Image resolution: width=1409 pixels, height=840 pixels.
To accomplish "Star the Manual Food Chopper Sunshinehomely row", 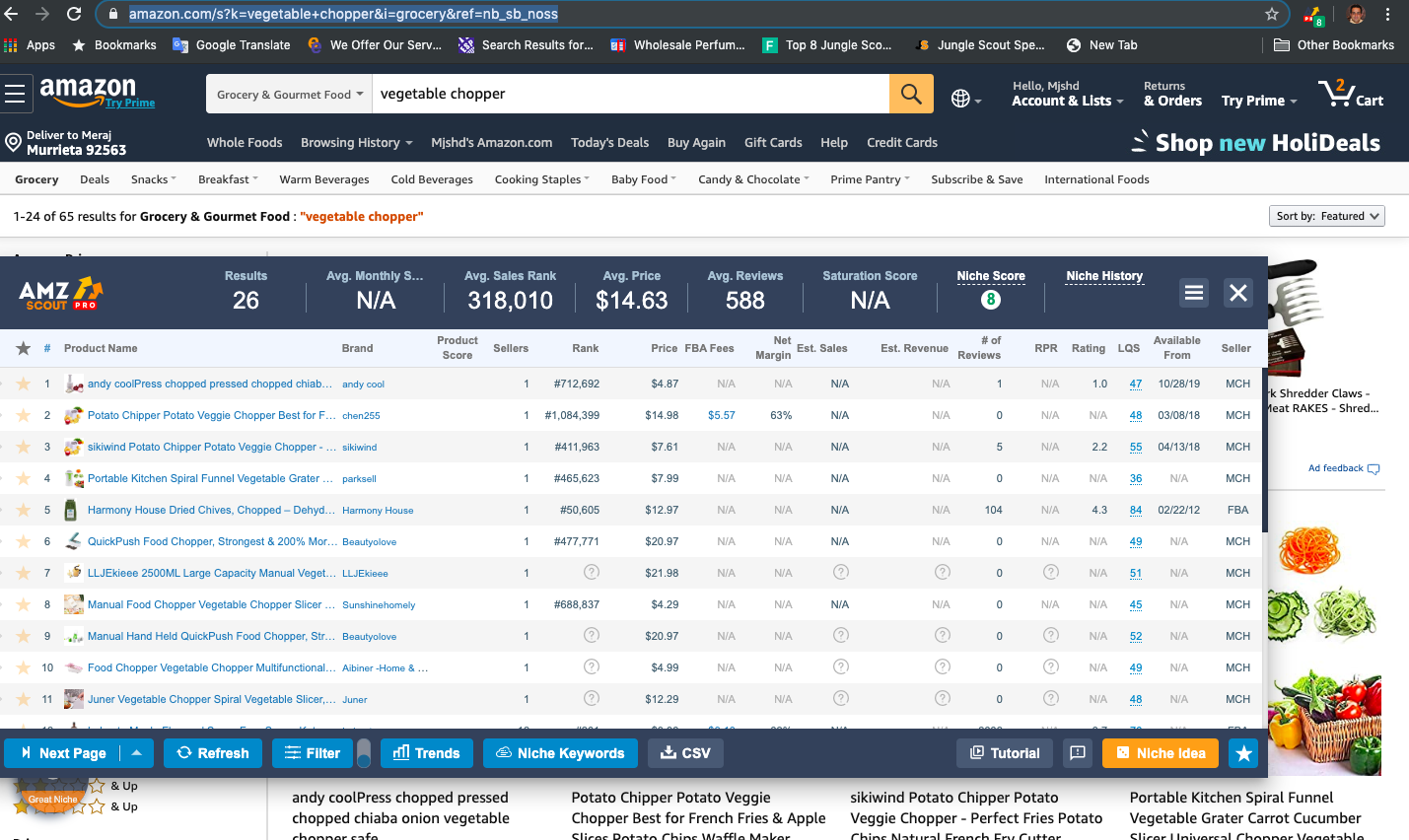I will point(23,604).
